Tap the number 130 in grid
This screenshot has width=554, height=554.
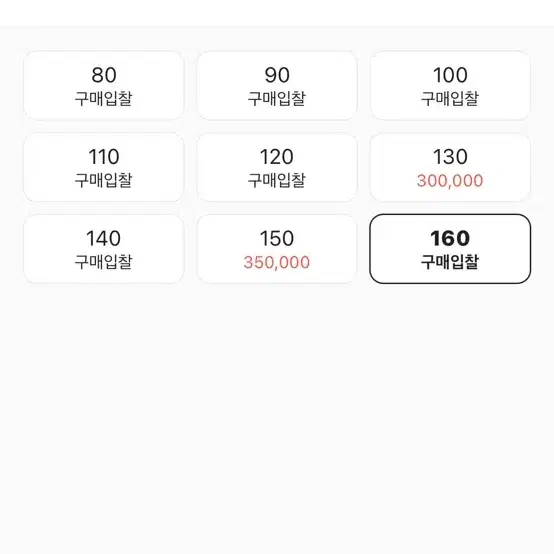(450, 157)
